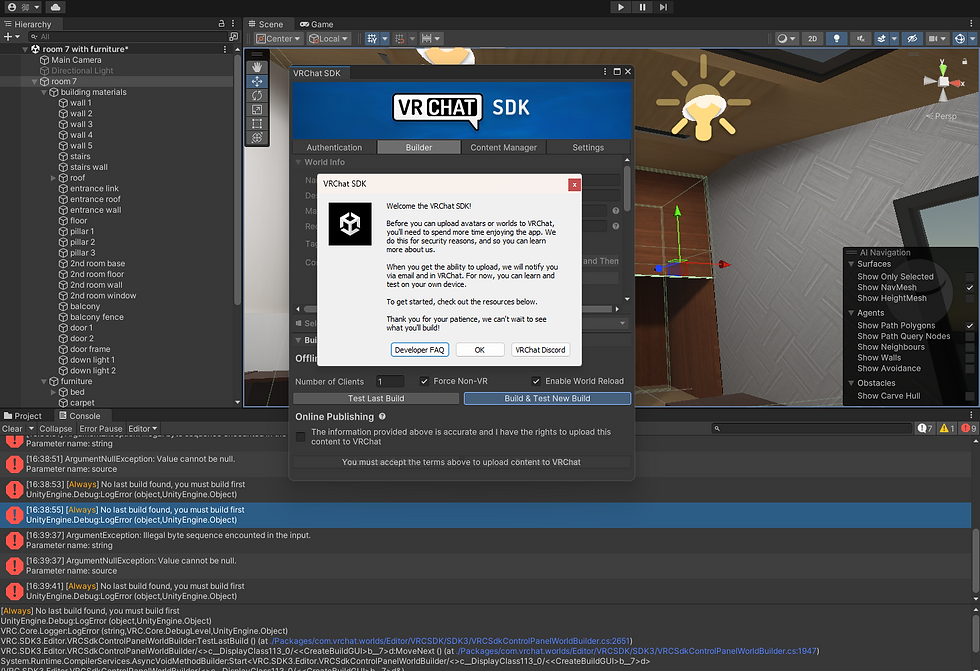This screenshot has width=980, height=671.
Task: Toggle hidden objects visibility icon
Action: [x=912, y=39]
